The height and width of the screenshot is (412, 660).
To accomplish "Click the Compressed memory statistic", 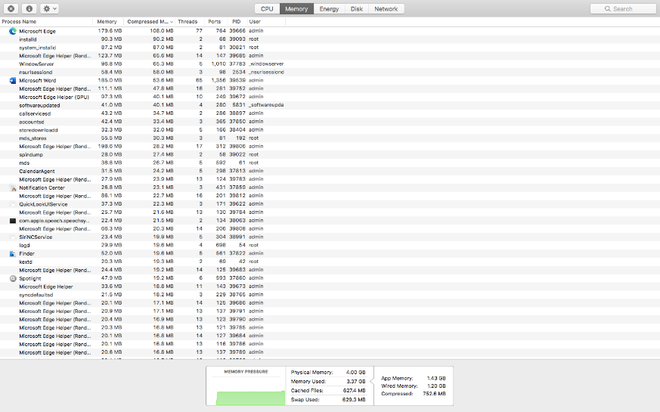I will (x=413, y=393).
